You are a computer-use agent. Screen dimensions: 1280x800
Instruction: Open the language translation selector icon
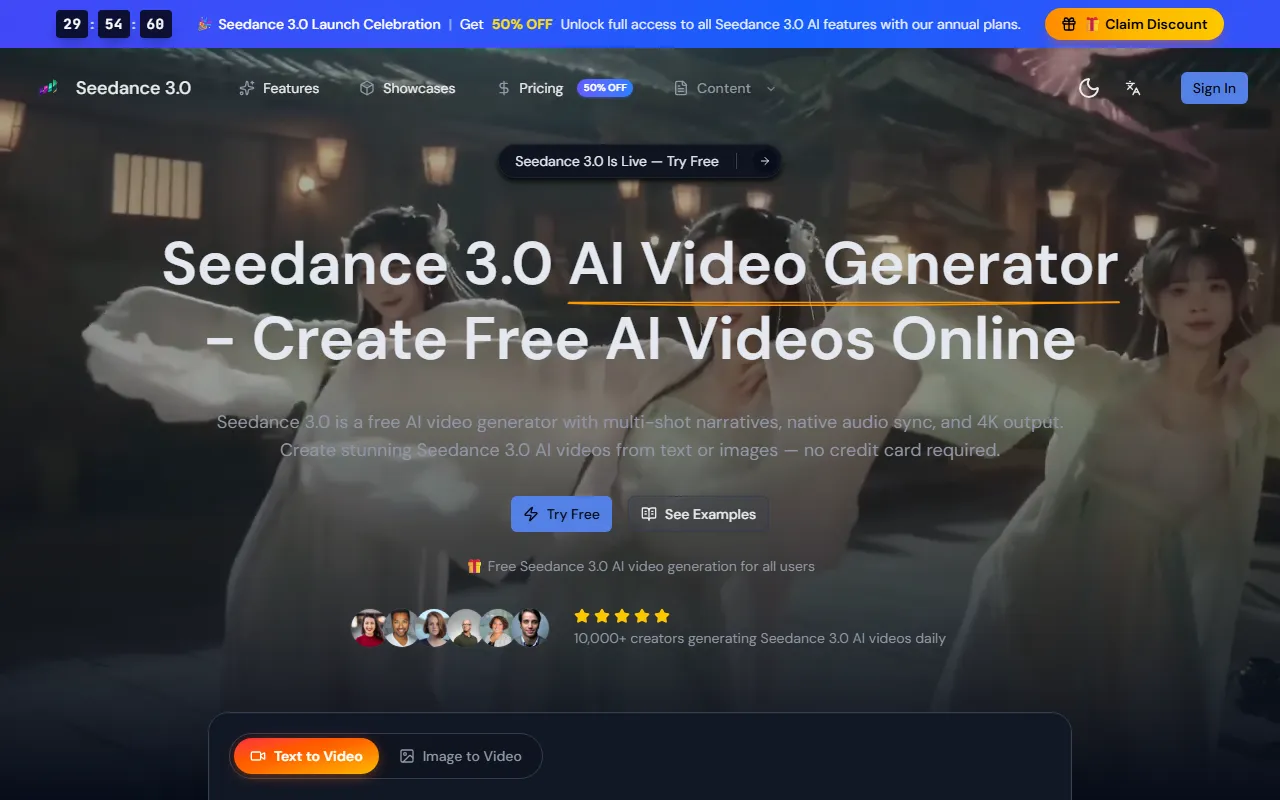pyautogui.click(x=1133, y=88)
